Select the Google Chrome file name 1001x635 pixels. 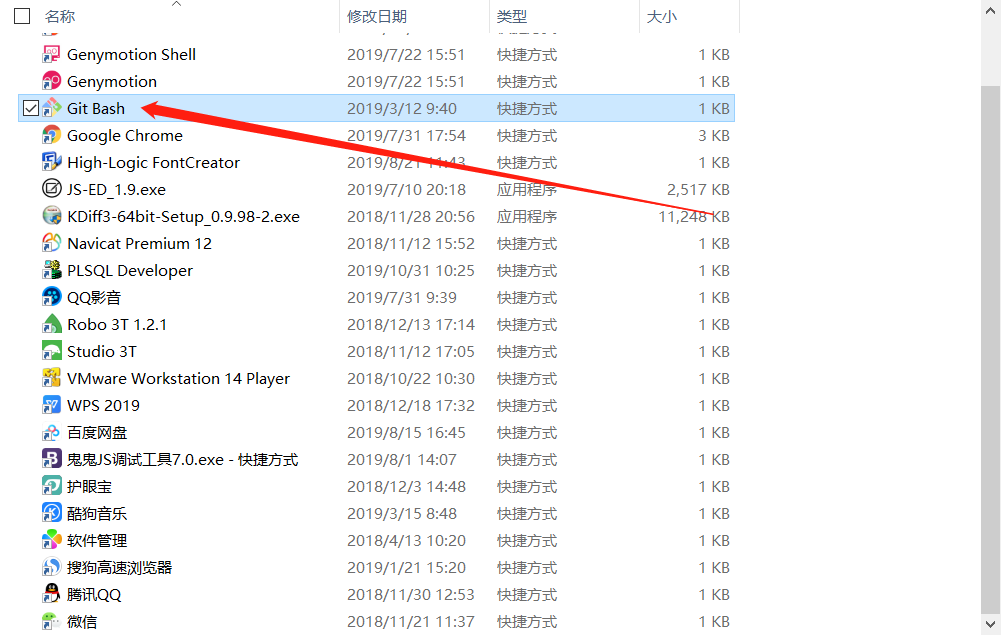coord(124,135)
